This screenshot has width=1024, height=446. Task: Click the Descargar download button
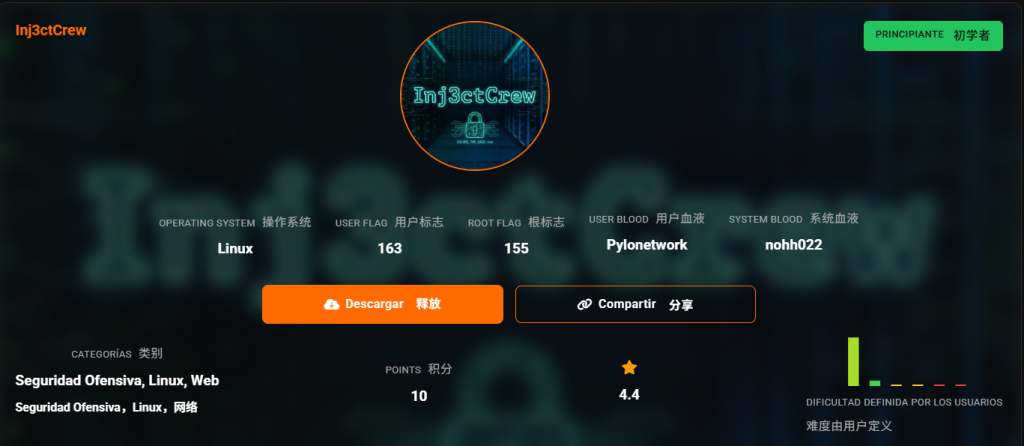click(x=383, y=304)
